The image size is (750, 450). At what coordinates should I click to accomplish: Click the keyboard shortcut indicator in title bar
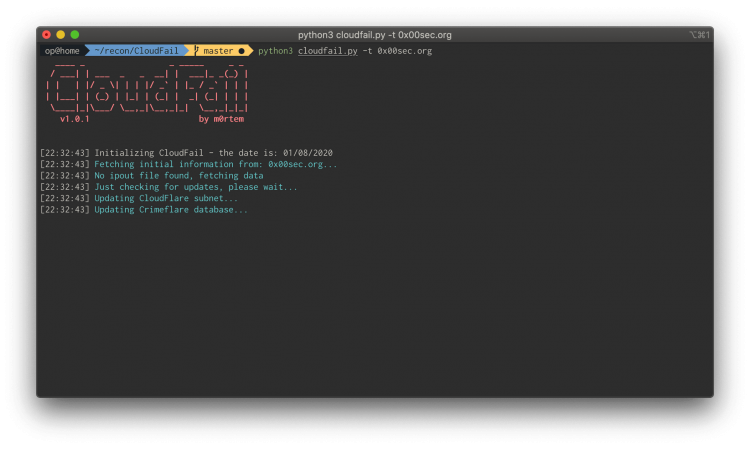point(699,34)
